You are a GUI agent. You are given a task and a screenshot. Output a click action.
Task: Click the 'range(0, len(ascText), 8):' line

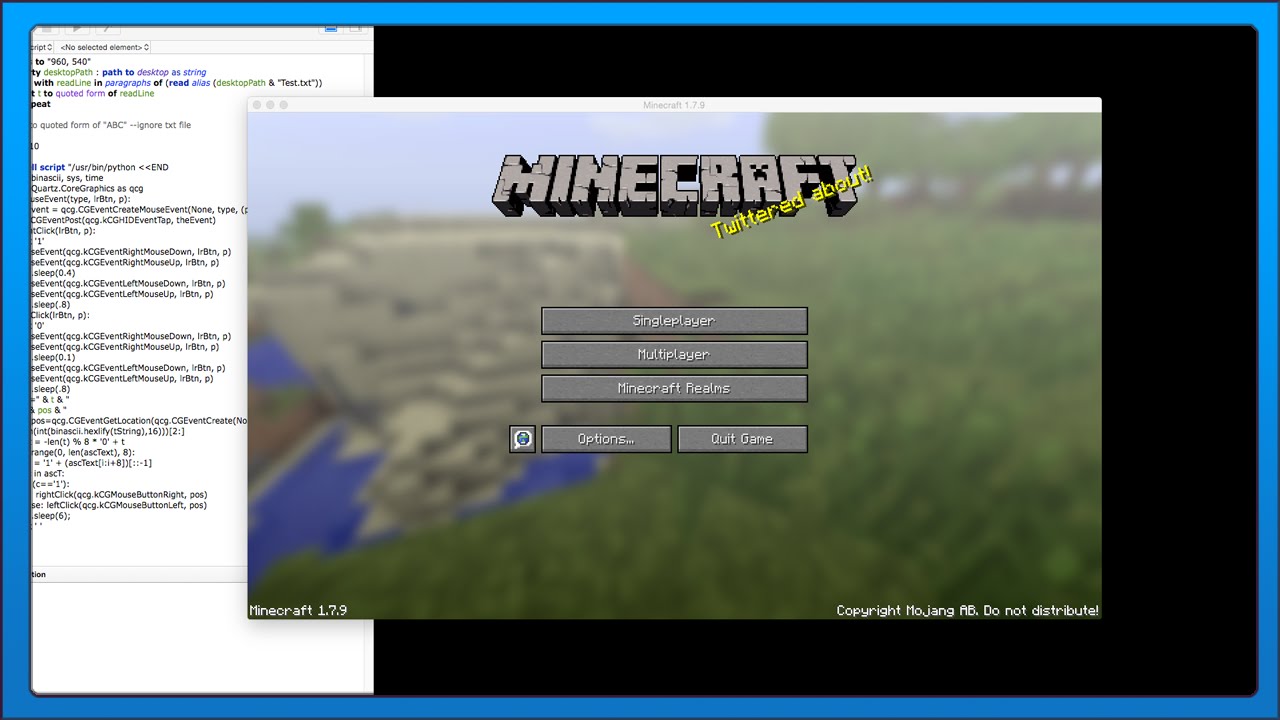pyautogui.click(x=82, y=452)
